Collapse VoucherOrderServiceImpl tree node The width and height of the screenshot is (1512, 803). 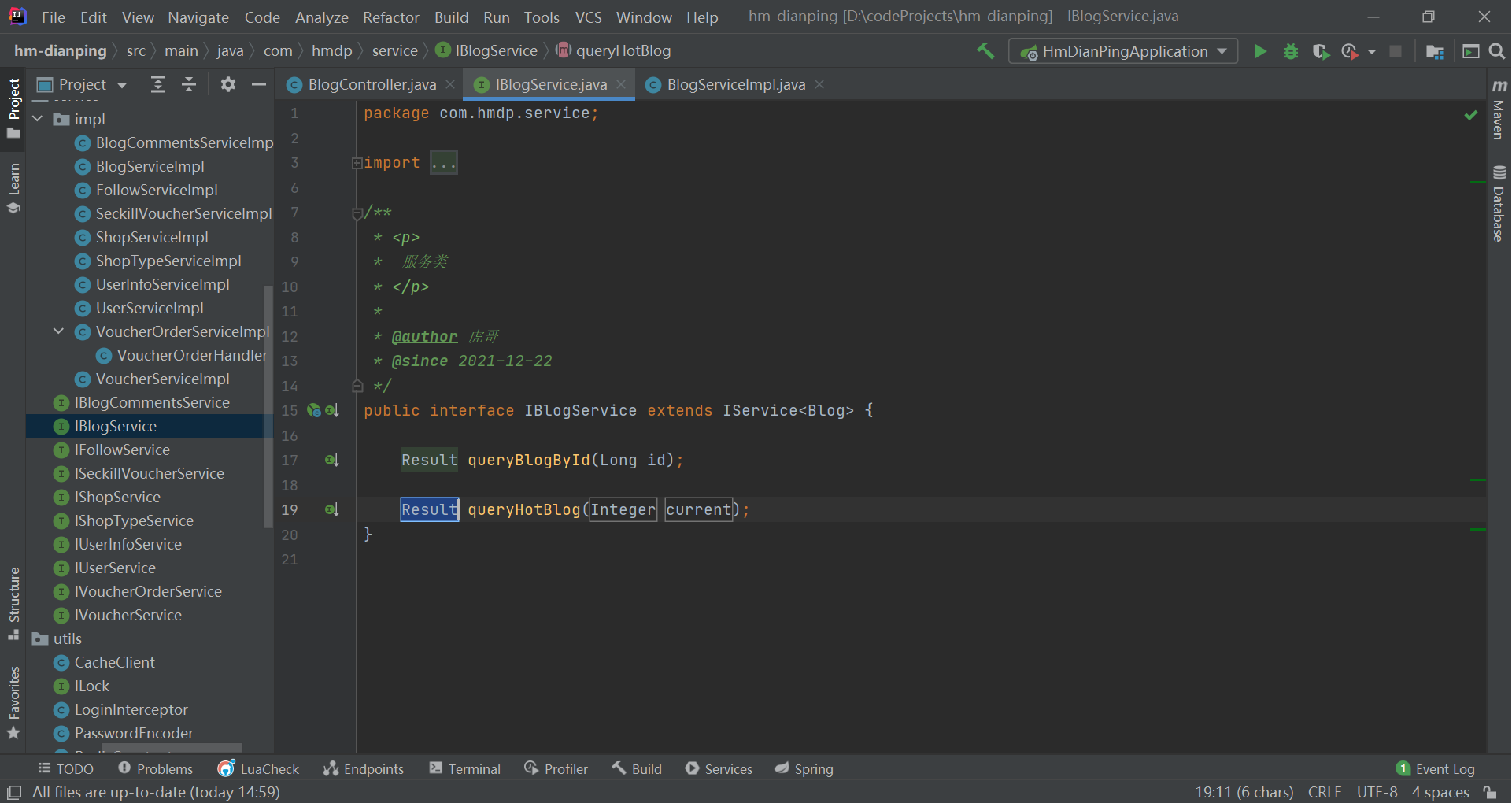59,331
